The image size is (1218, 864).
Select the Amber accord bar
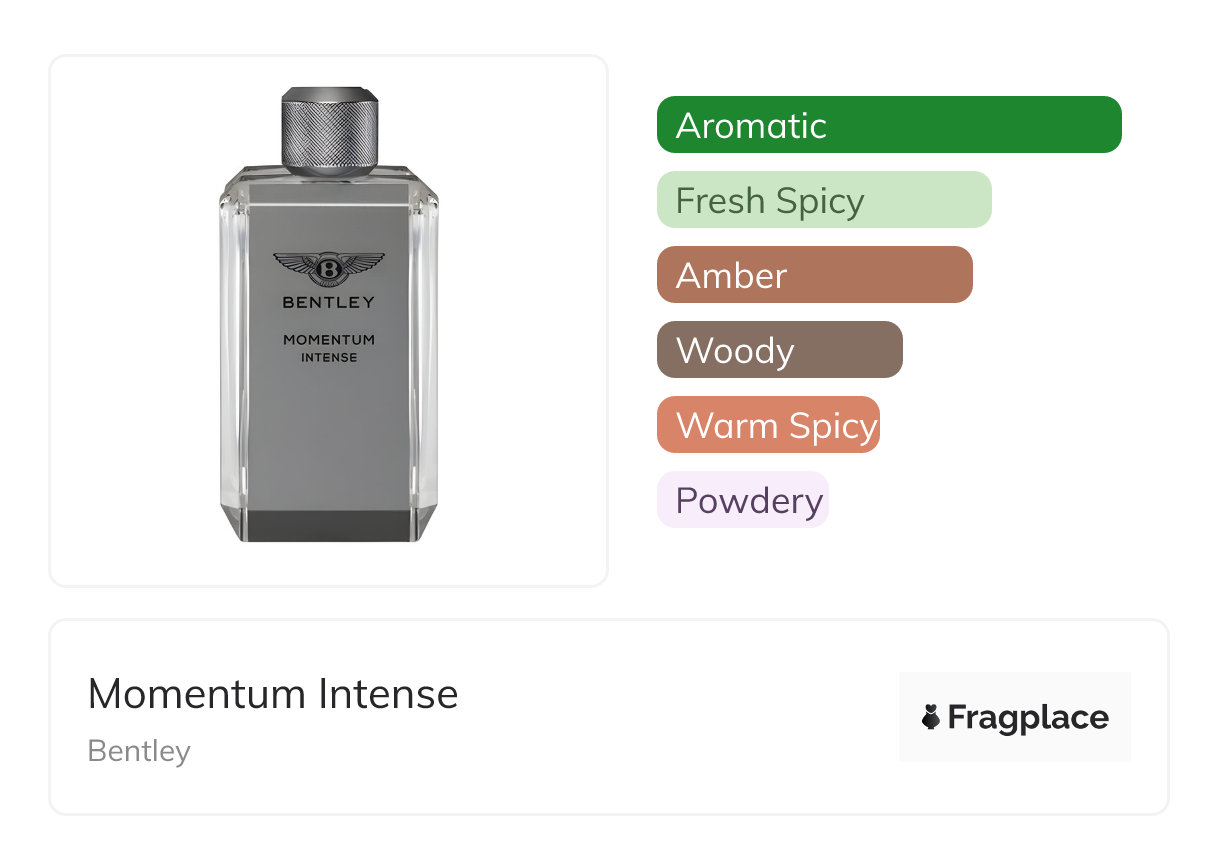[x=815, y=275]
